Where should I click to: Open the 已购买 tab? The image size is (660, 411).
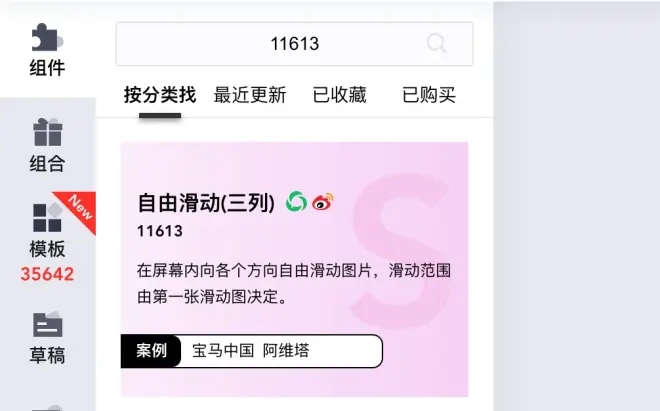(429, 95)
